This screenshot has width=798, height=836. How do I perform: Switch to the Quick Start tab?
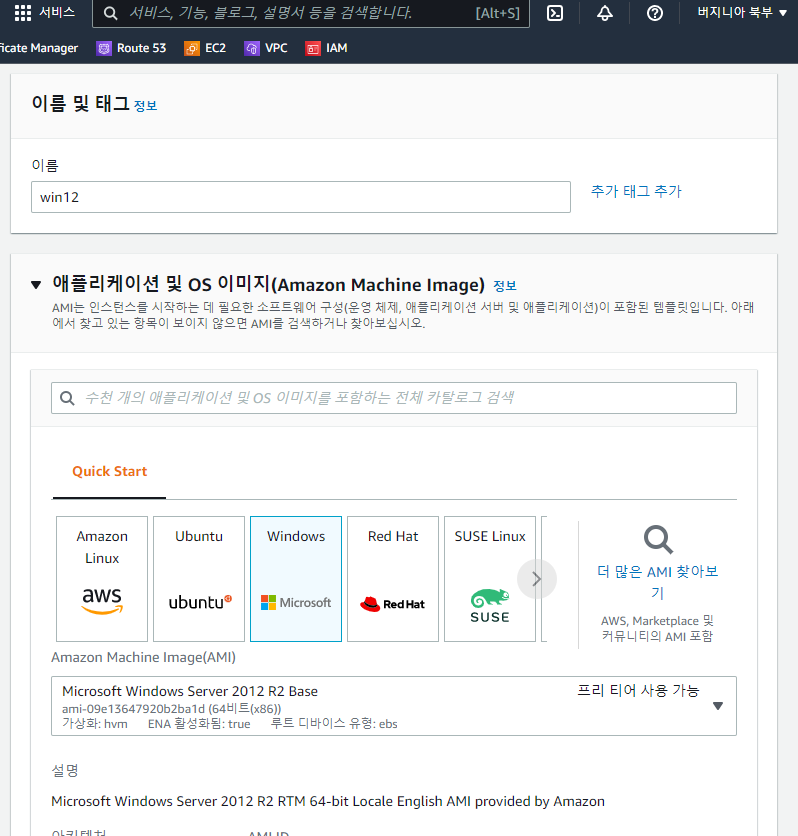[109, 472]
